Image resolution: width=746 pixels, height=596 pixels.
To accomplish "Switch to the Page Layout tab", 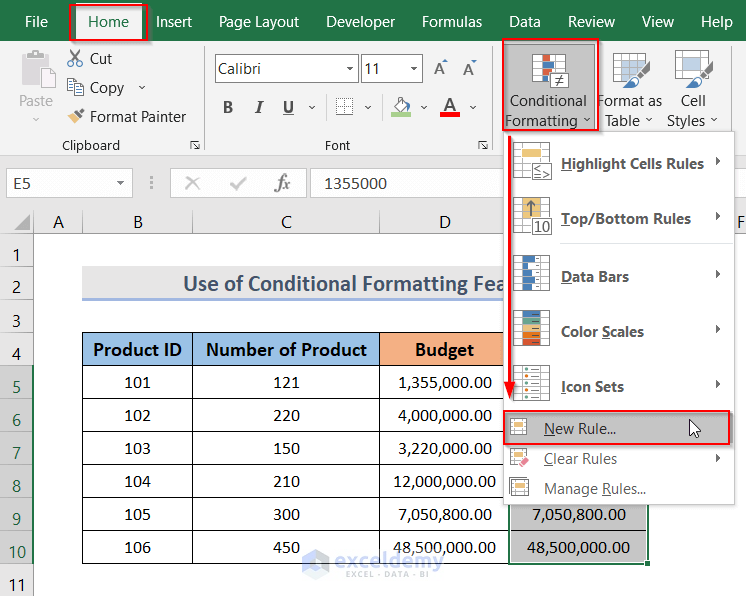I will [258, 22].
